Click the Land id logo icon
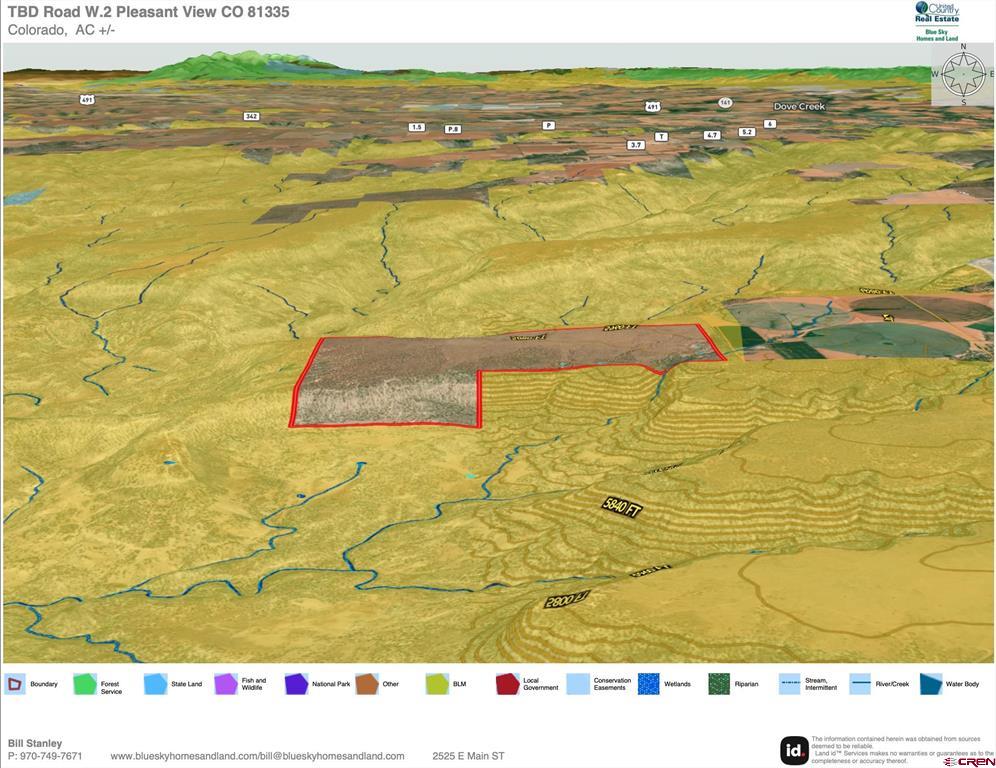996x768 pixels. pos(794,749)
